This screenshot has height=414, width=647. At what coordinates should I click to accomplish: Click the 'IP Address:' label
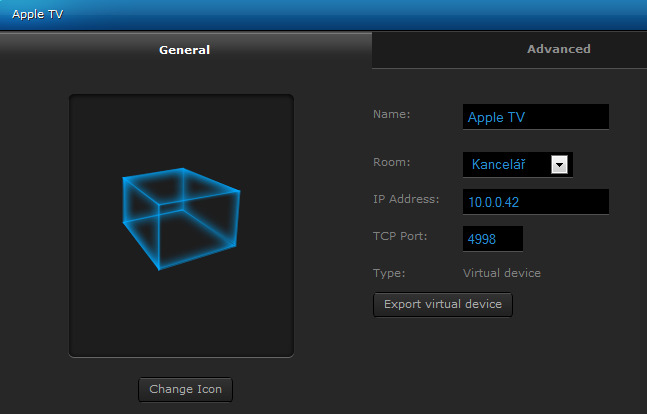(406, 199)
